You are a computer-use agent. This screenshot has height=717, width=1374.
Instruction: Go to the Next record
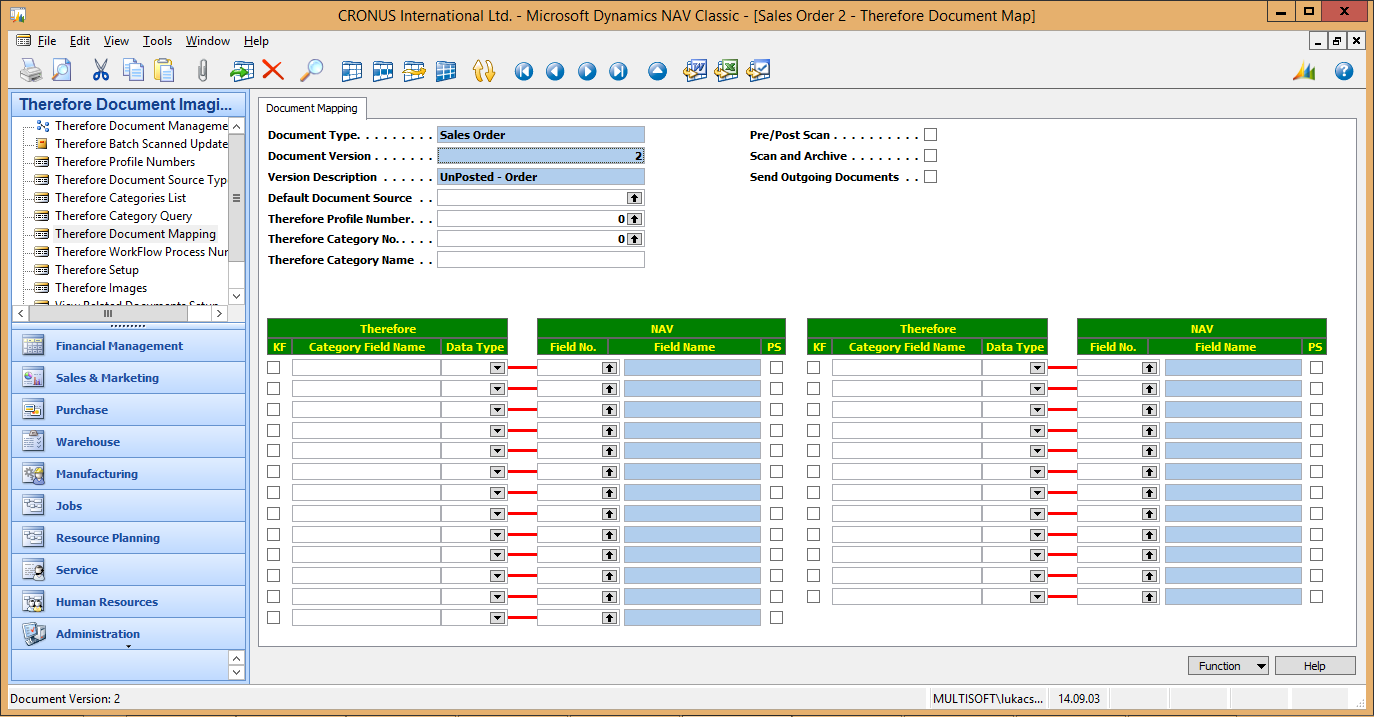pos(587,71)
